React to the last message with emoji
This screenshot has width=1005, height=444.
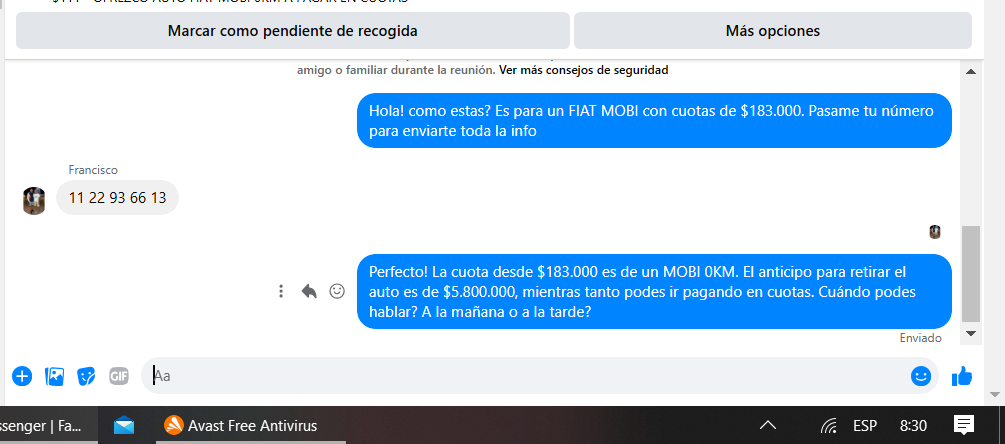pyautogui.click(x=336, y=292)
